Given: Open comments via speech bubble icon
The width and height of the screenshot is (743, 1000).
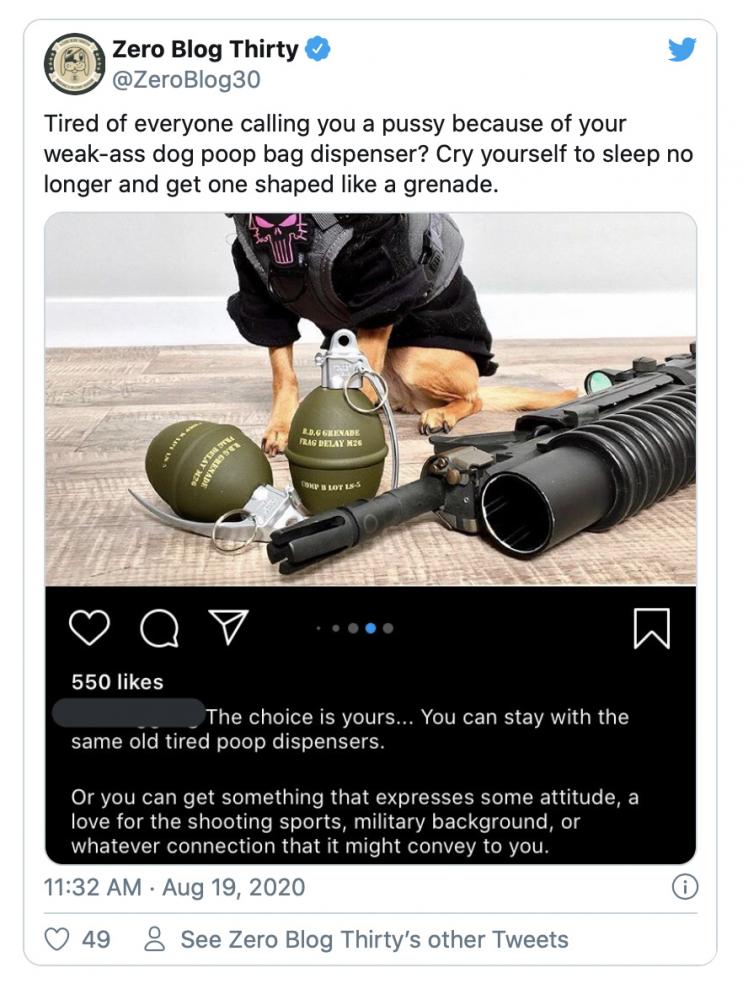Looking at the screenshot, I should tap(159, 628).
